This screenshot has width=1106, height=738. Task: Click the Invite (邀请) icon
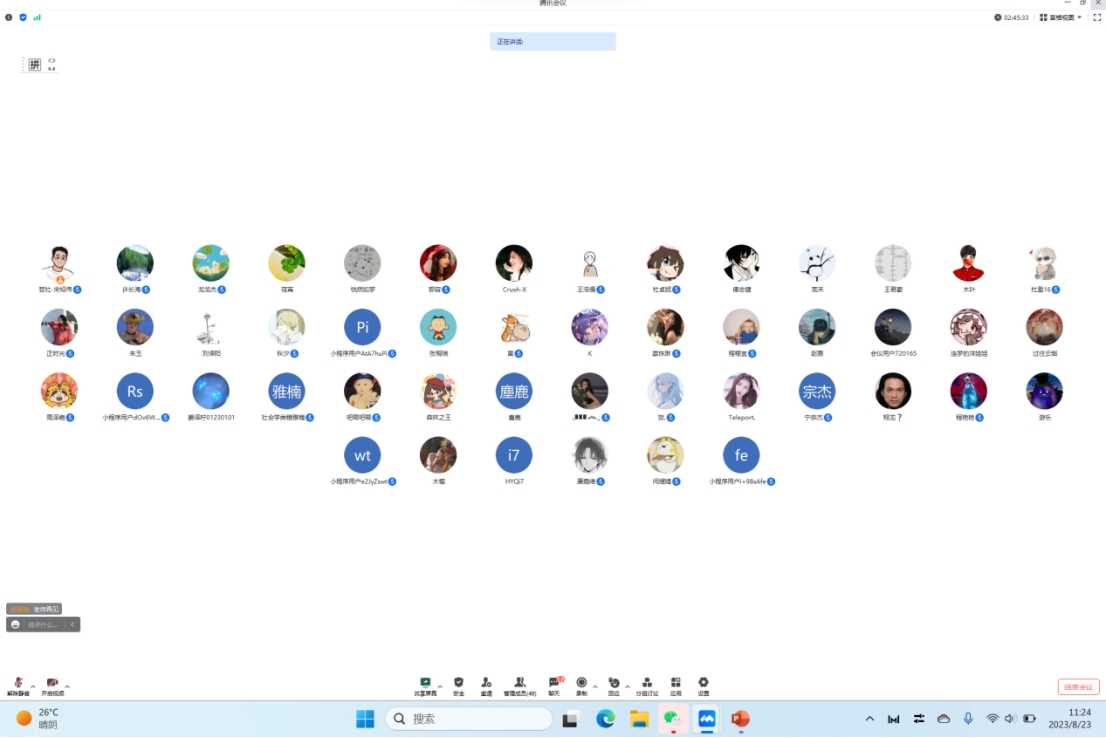[x=486, y=684]
